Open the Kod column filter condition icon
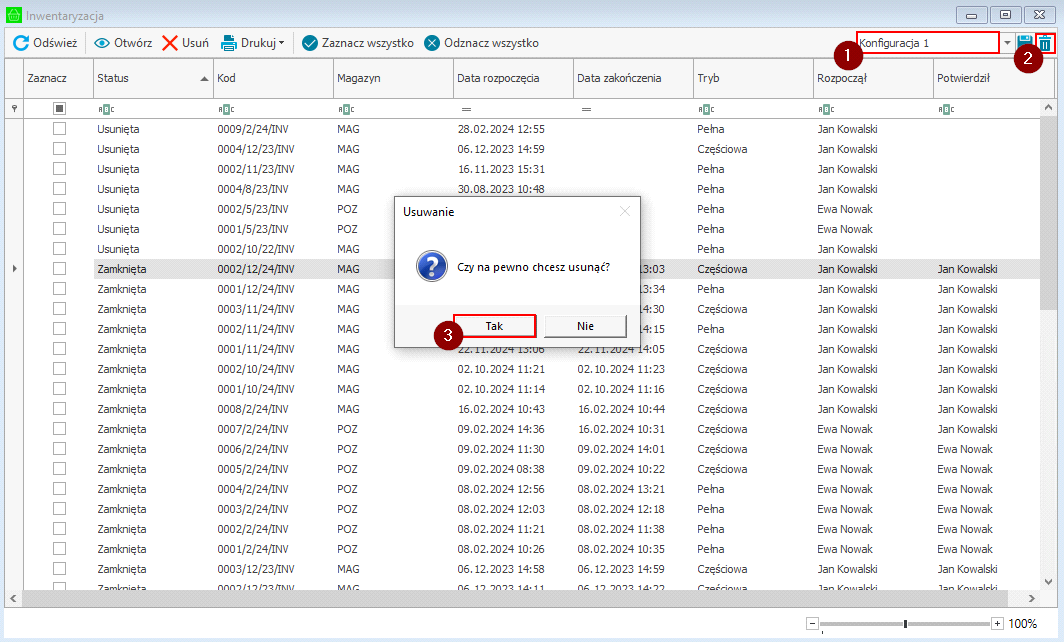This screenshot has height=642, width=1064. pos(226,109)
